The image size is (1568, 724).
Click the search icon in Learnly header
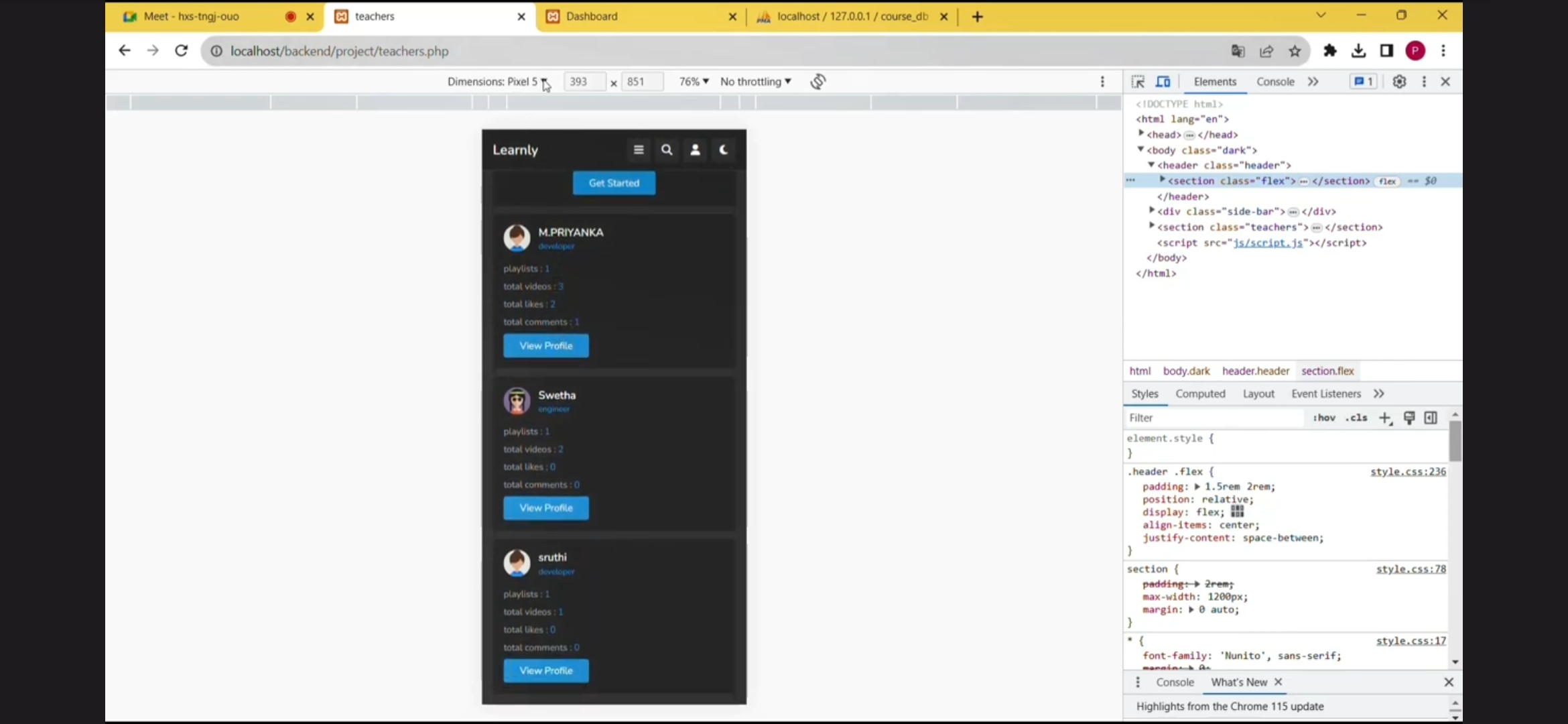pos(667,150)
